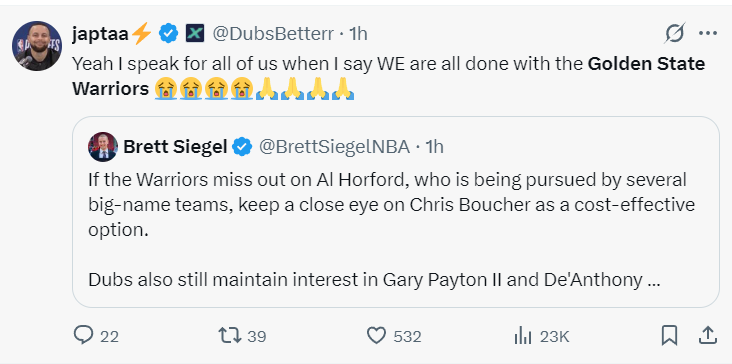This screenshot has height=364, width=732.
Task: Click the affiliate badge next to verified check
Action: (x=195, y=34)
